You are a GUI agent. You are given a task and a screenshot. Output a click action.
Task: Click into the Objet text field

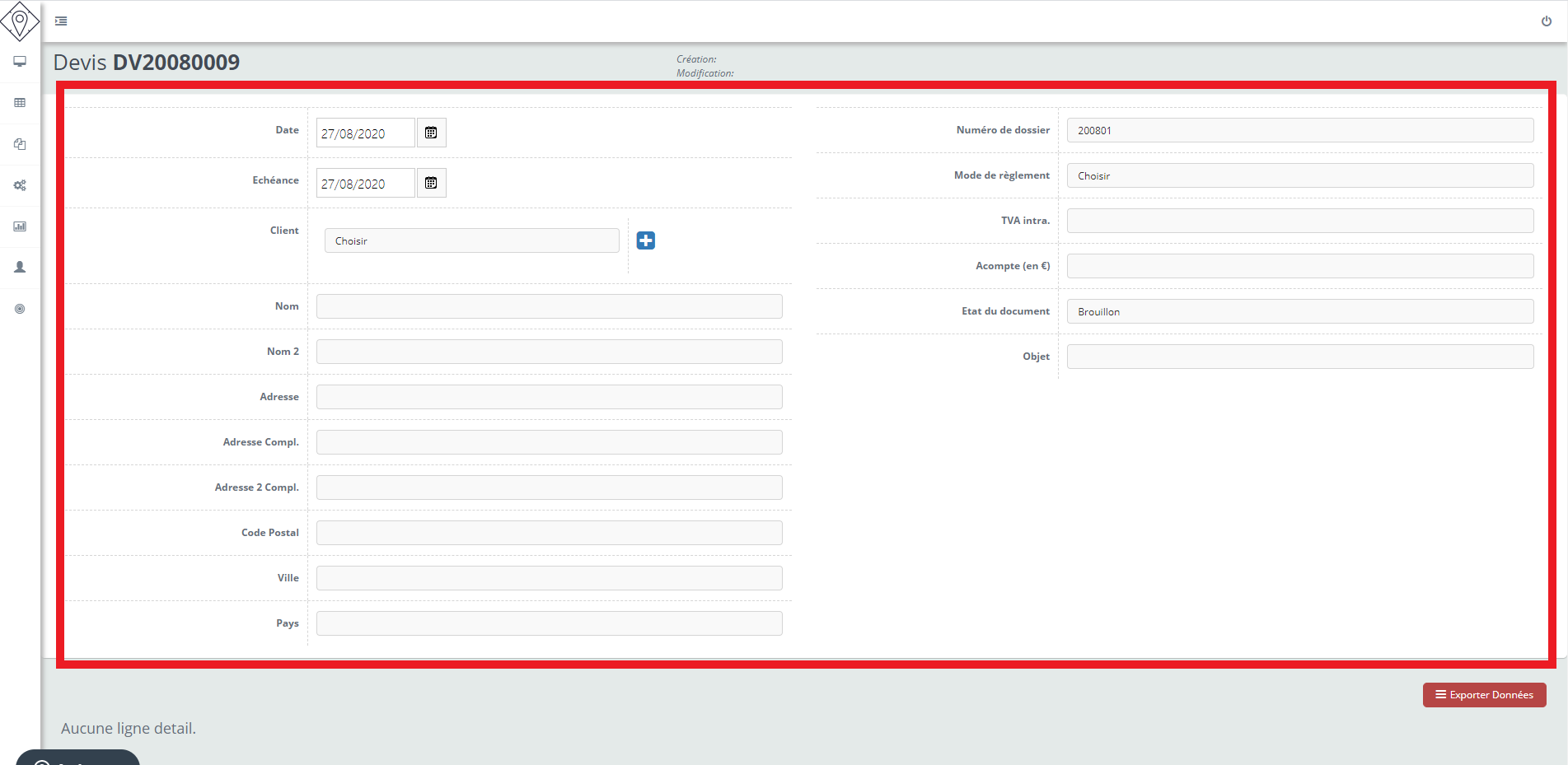1299,357
